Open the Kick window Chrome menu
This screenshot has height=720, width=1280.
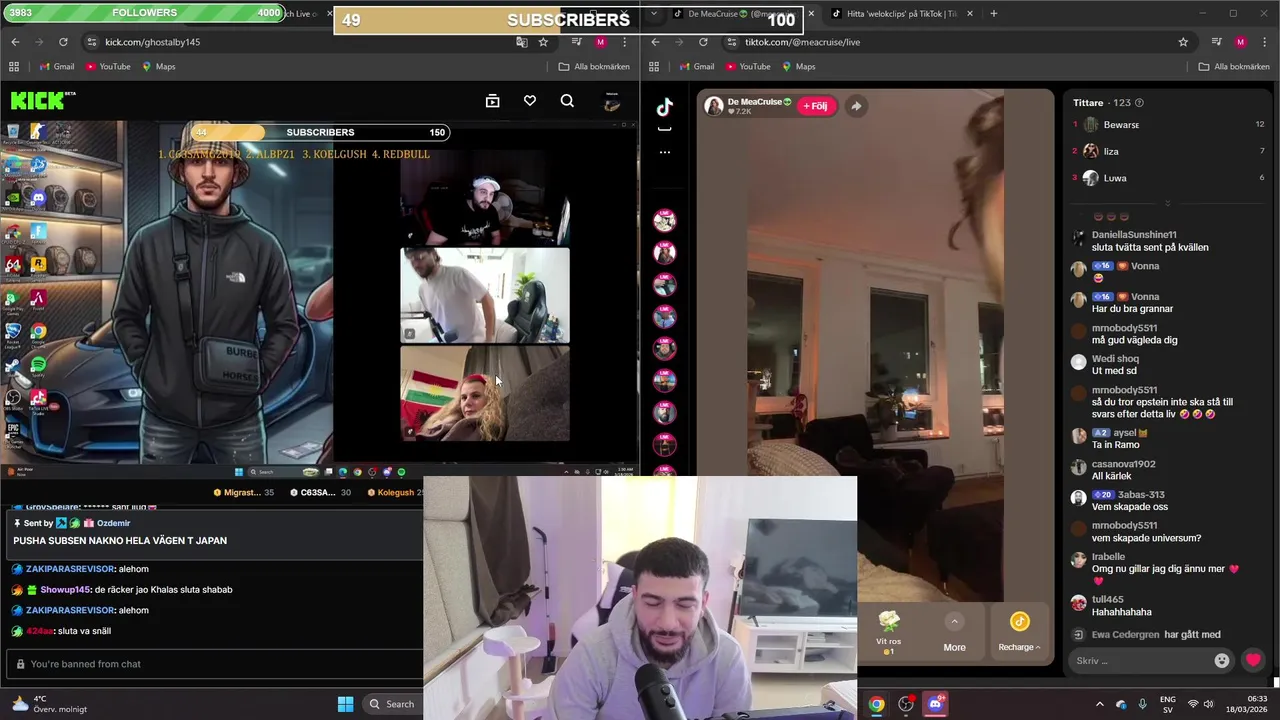click(x=625, y=42)
